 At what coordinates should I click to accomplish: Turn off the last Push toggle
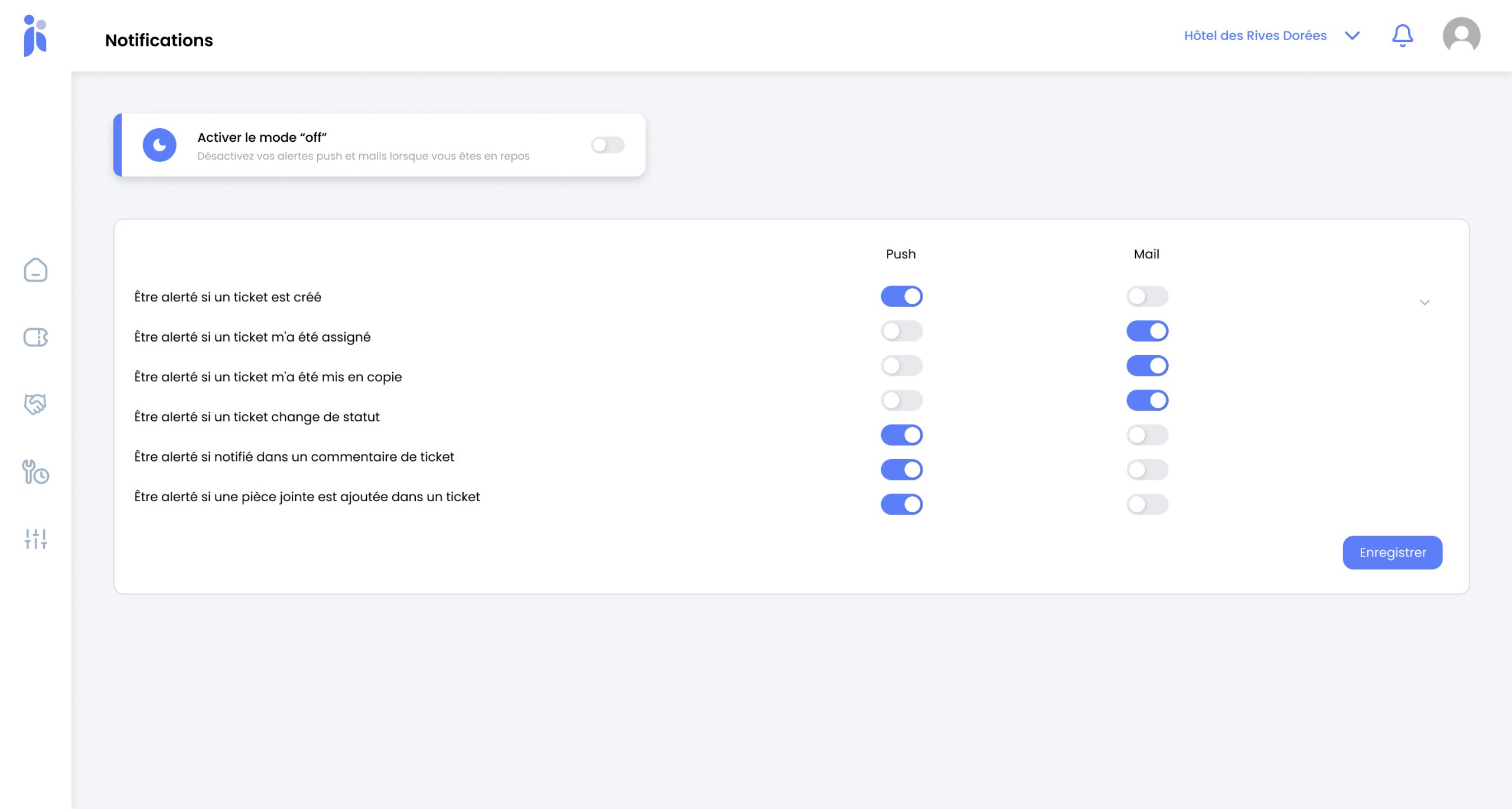(x=901, y=504)
